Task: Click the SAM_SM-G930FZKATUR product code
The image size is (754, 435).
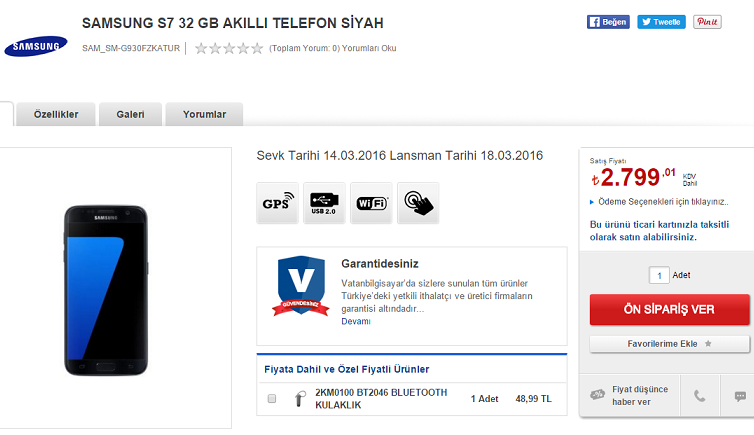Action: pos(131,48)
